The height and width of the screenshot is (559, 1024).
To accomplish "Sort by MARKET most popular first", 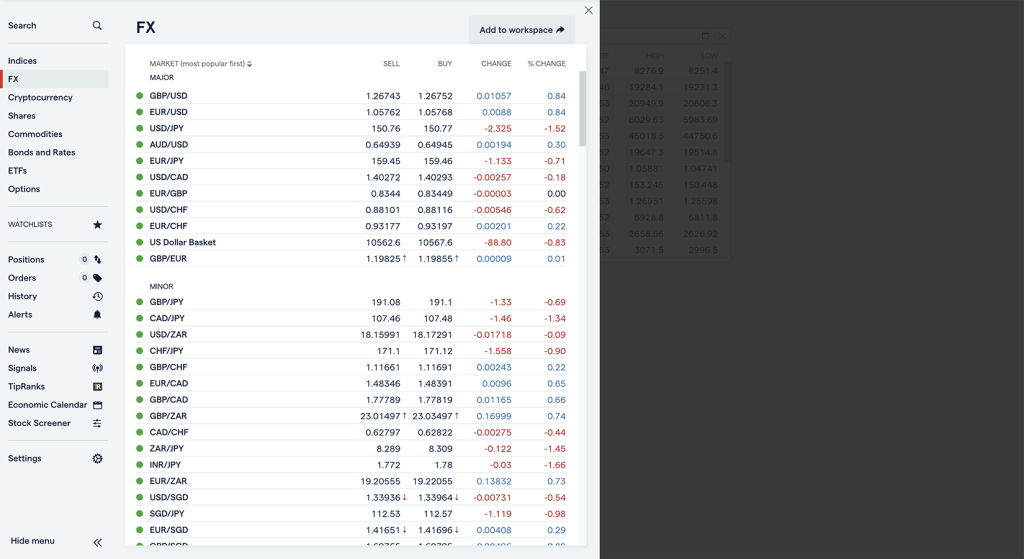I will 200,64.
